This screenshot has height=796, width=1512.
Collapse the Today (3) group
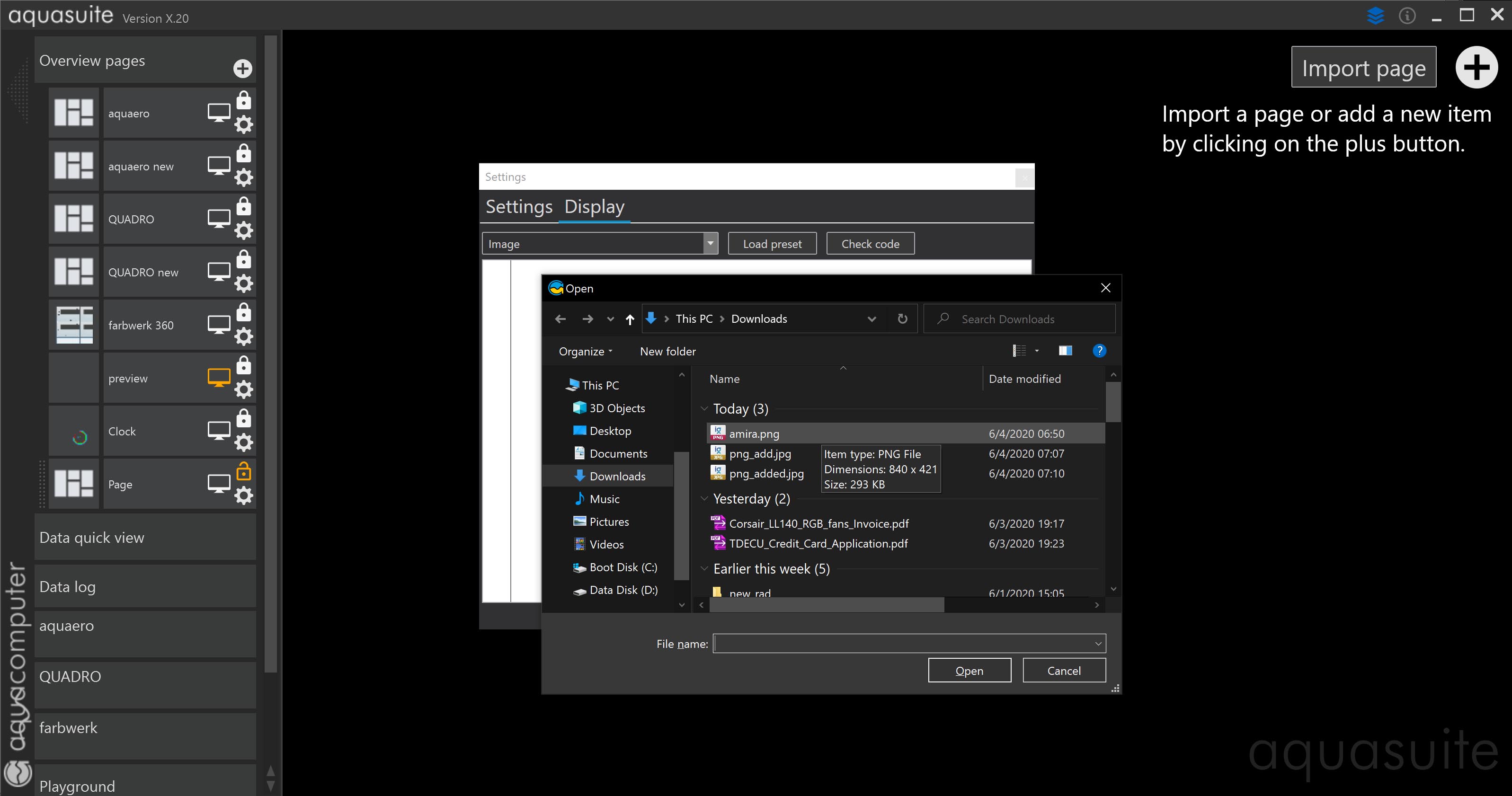[704, 409]
